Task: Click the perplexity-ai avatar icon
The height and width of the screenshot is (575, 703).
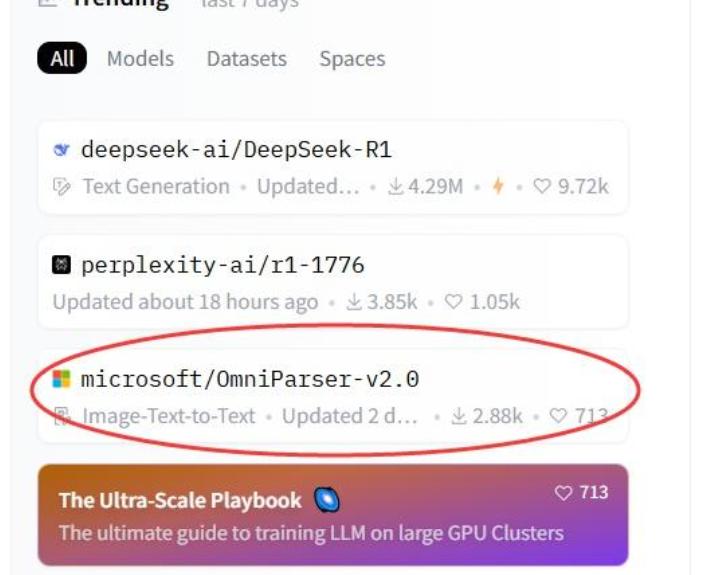Action: (x=61, y=265)
